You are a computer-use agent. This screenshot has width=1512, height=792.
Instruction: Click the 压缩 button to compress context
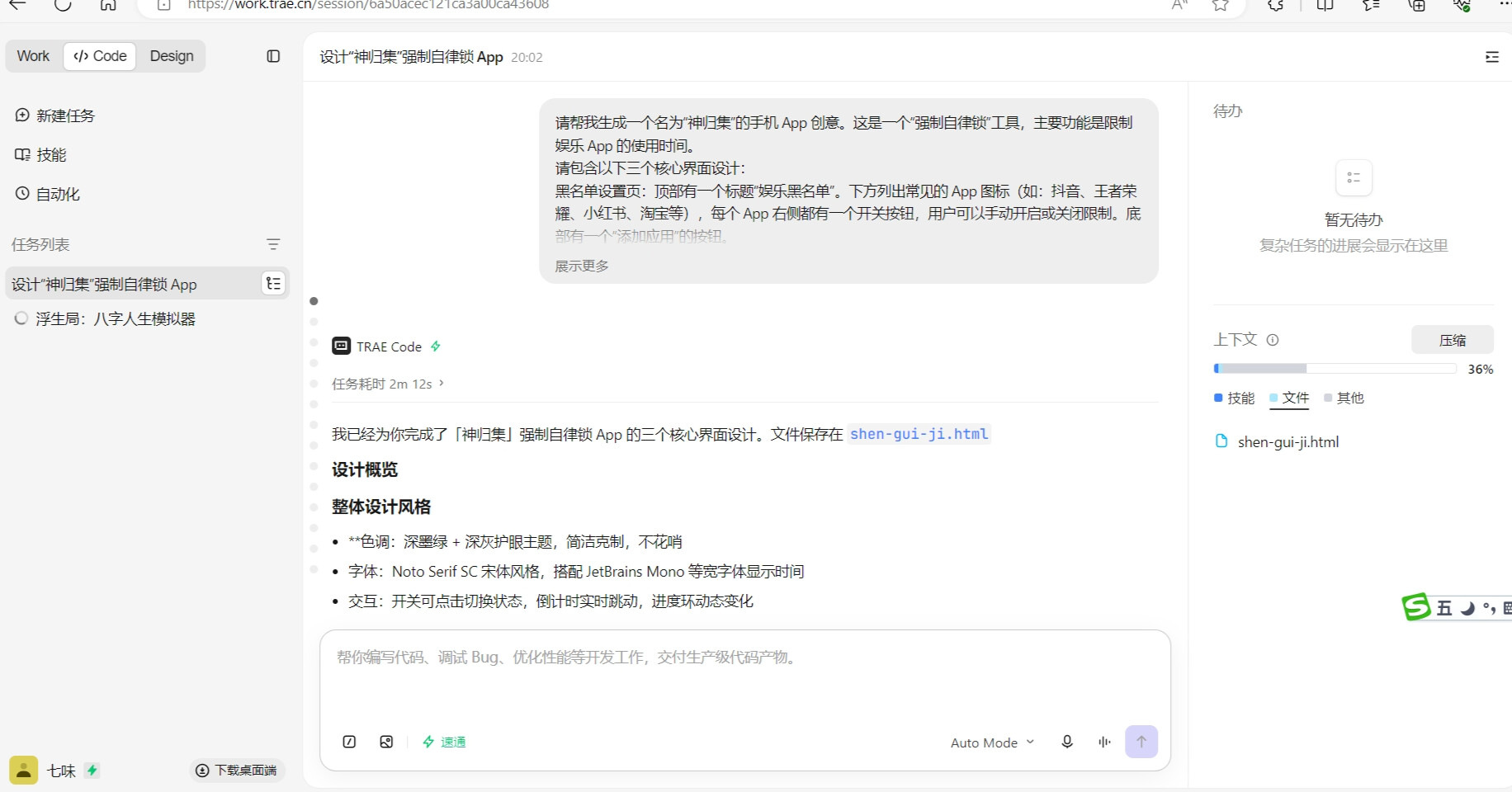click(x=1453, y=340)
